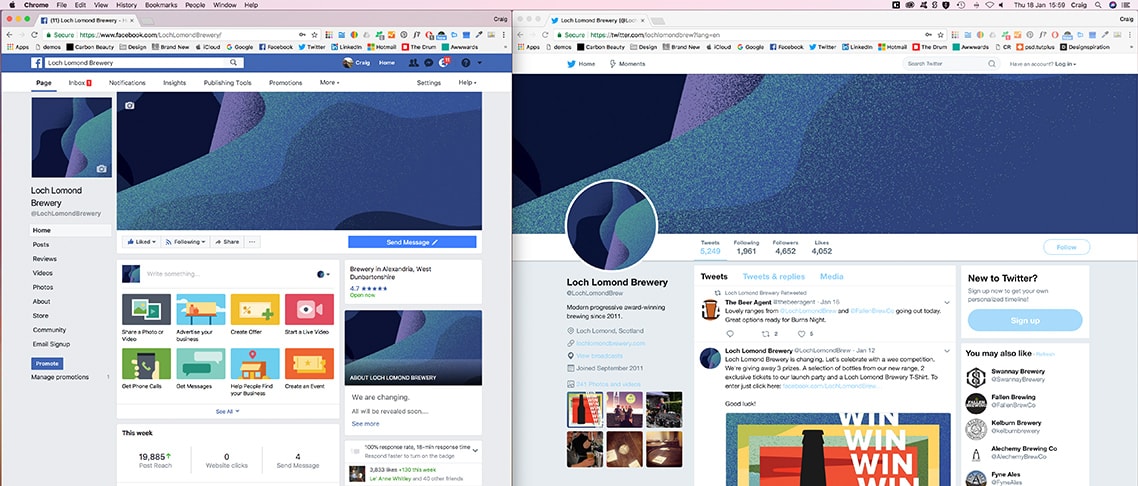Open the Help dropdown on Facebook page
1138x486 pixels.
[468, 83]
